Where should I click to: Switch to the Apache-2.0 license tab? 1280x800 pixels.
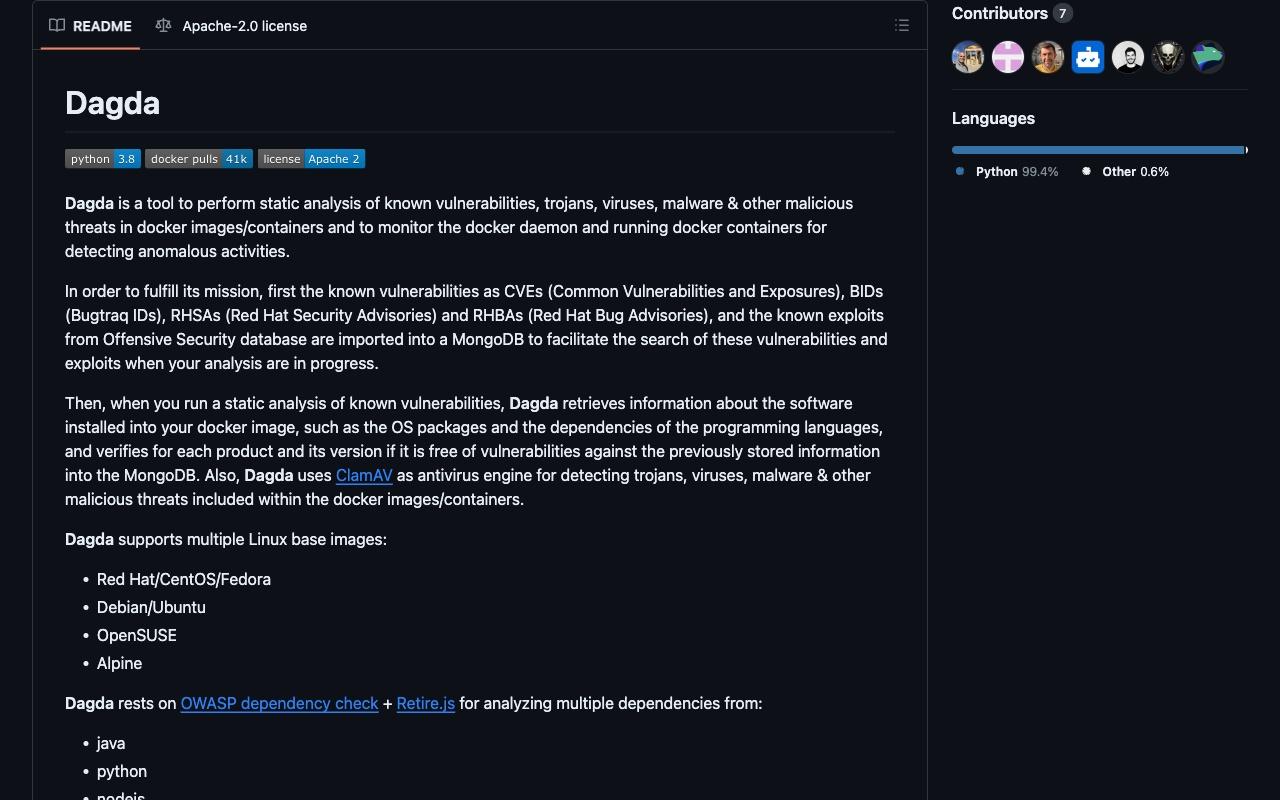231,26
